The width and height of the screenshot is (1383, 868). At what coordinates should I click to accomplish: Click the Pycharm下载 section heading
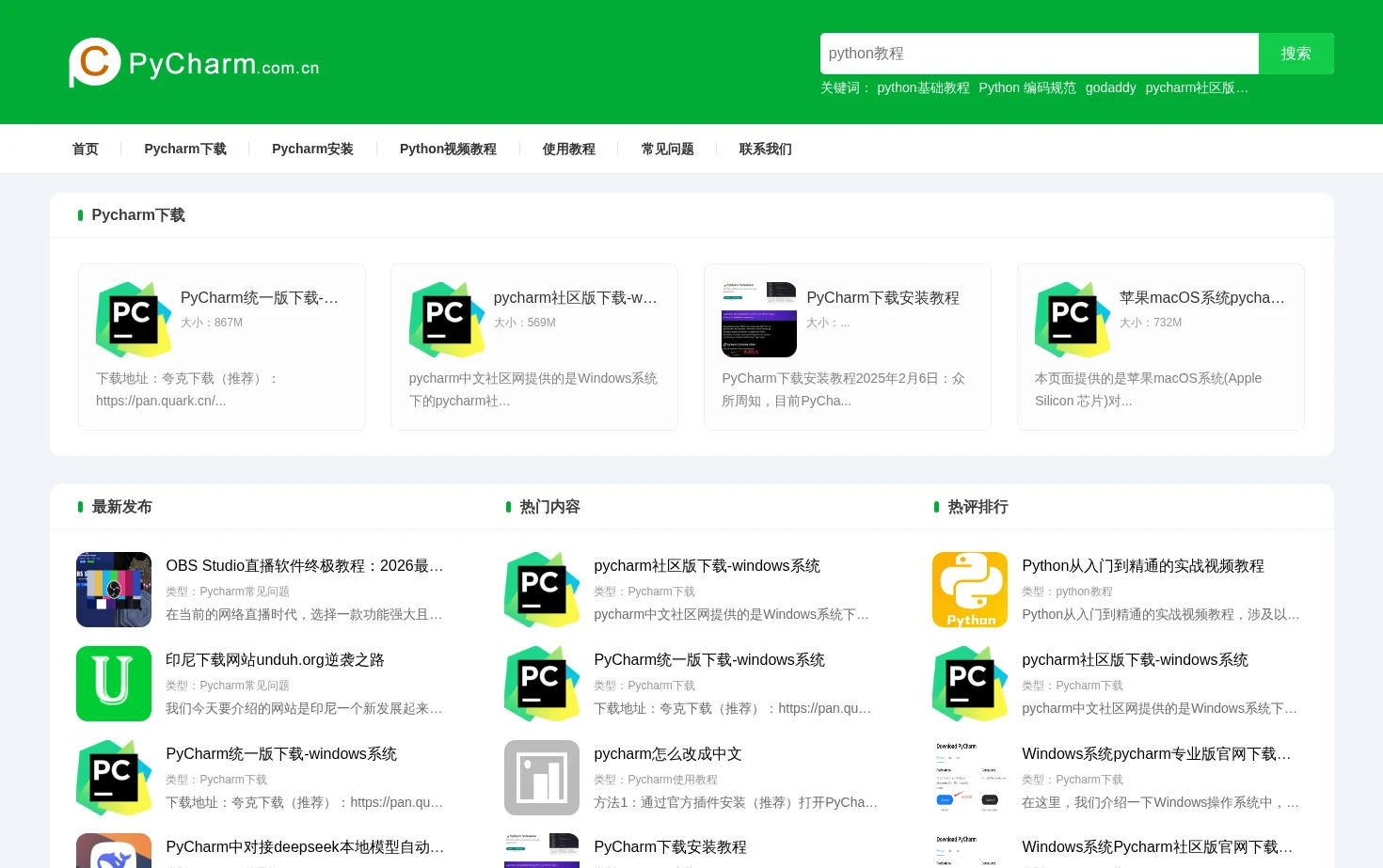[x=138, y=215]
